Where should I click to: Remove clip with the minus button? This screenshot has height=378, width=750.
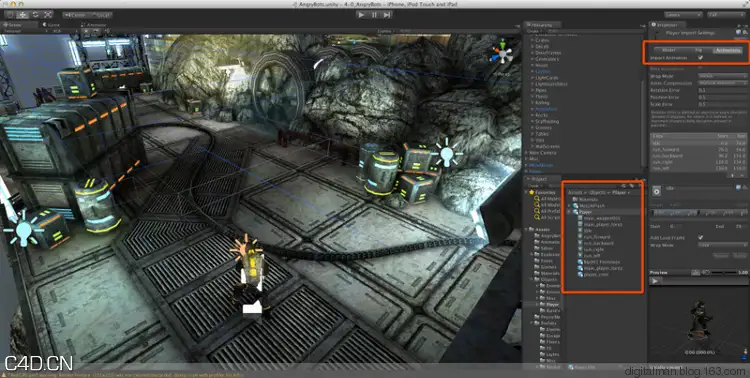pos(742,176)
